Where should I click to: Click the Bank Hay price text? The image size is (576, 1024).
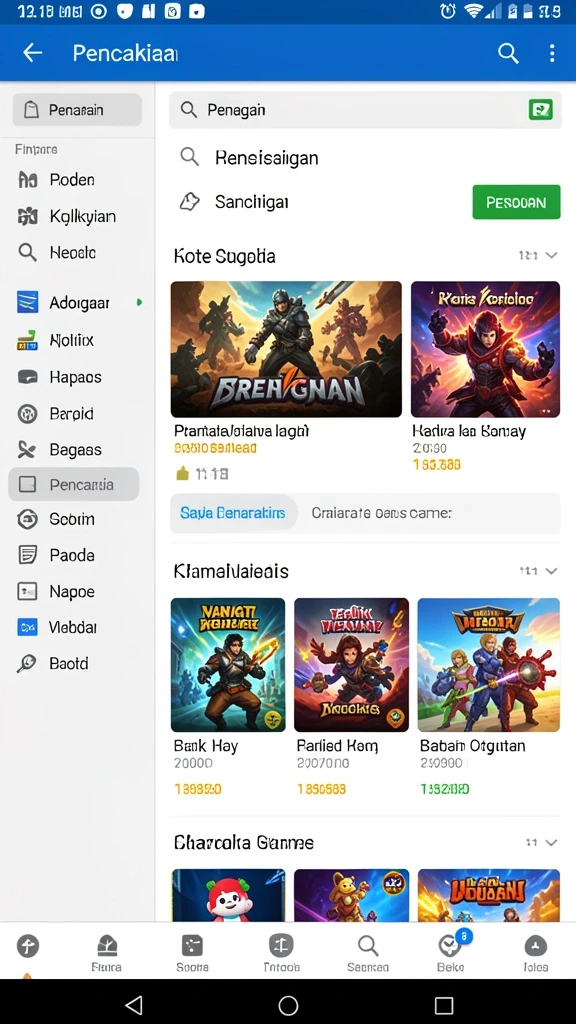pos(198,789)
